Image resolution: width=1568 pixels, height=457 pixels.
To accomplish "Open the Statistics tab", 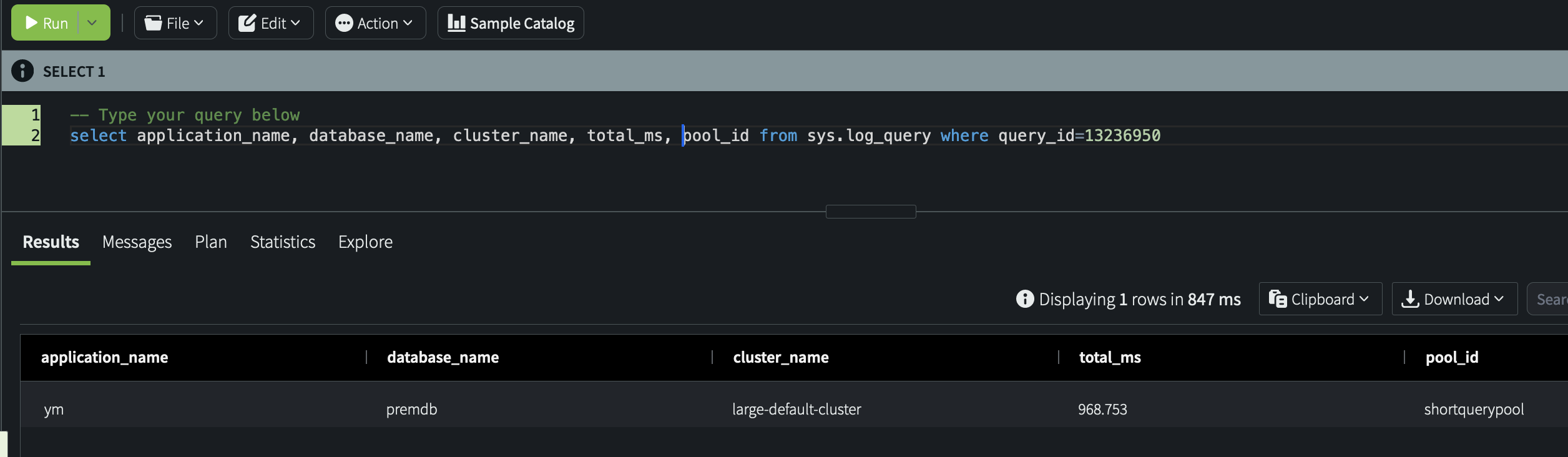I will pyautogui.click(x=283, y=242).
